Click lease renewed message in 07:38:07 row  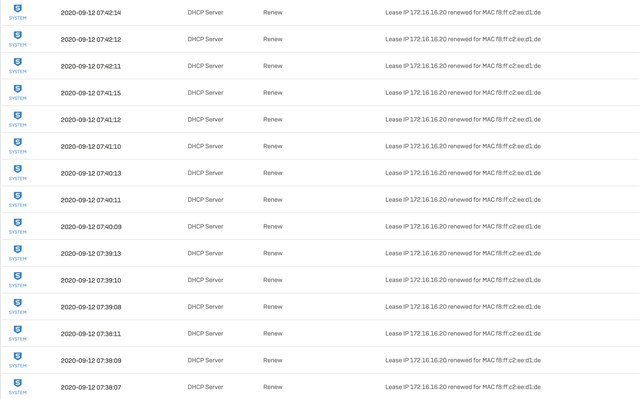463,387
